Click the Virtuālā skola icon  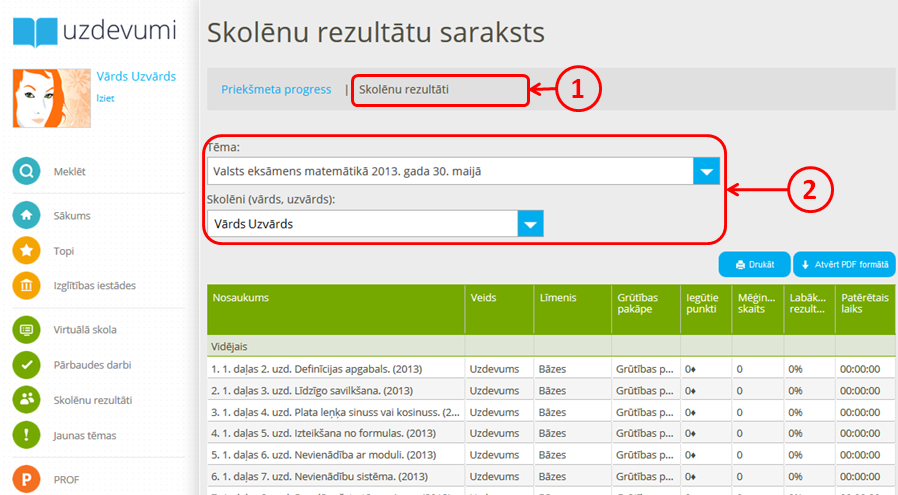point(27,329)
